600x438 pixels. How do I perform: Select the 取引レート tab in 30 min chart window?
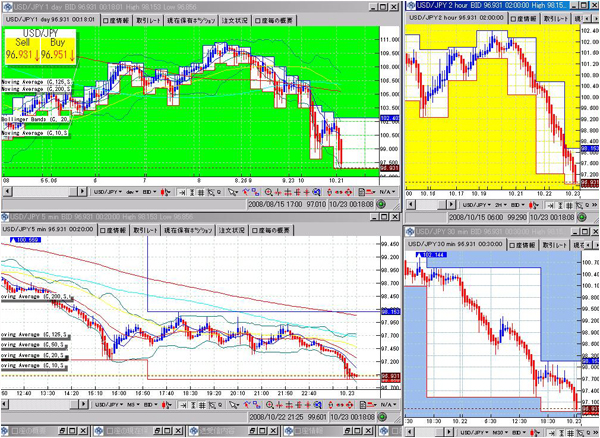tap(554, 245)
